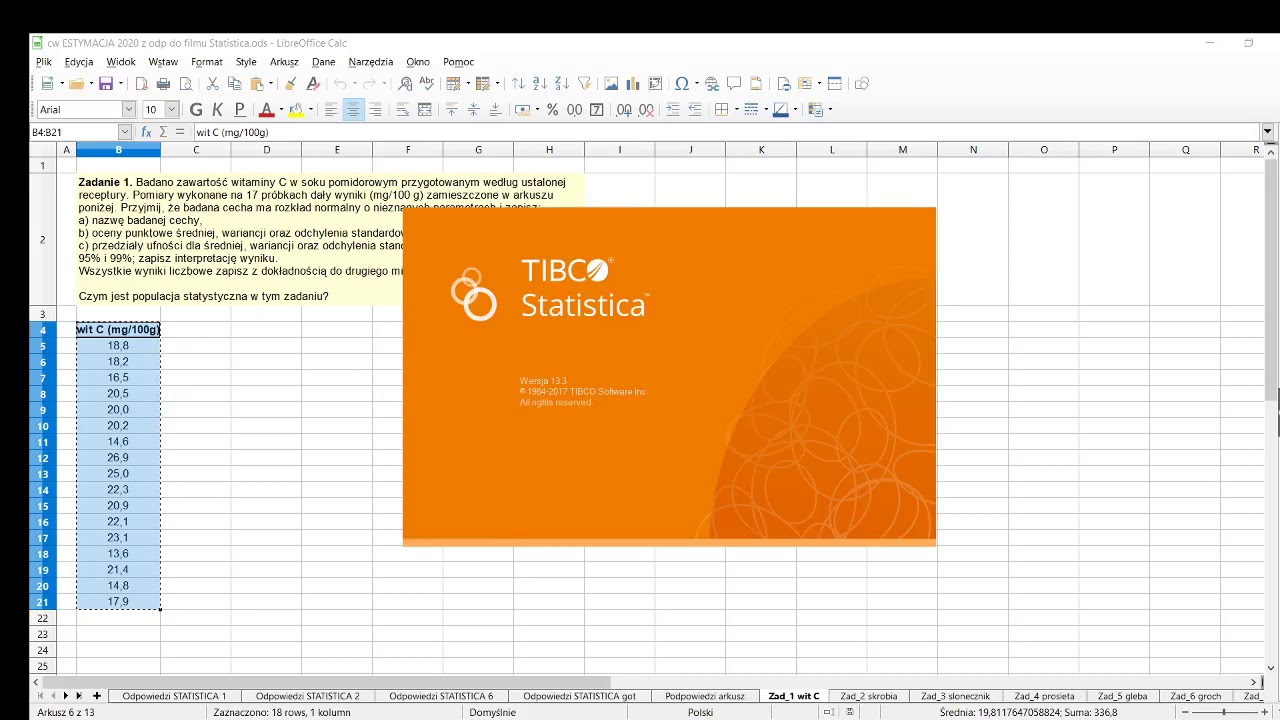Screen dimensions: 1280x720
Task: Open the Wstaw menu
Action: (x=163, y=62)
